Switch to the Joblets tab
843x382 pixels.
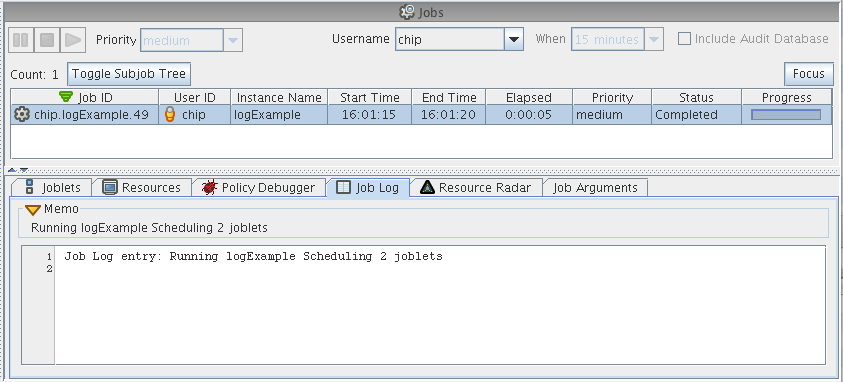pos(52,188)
